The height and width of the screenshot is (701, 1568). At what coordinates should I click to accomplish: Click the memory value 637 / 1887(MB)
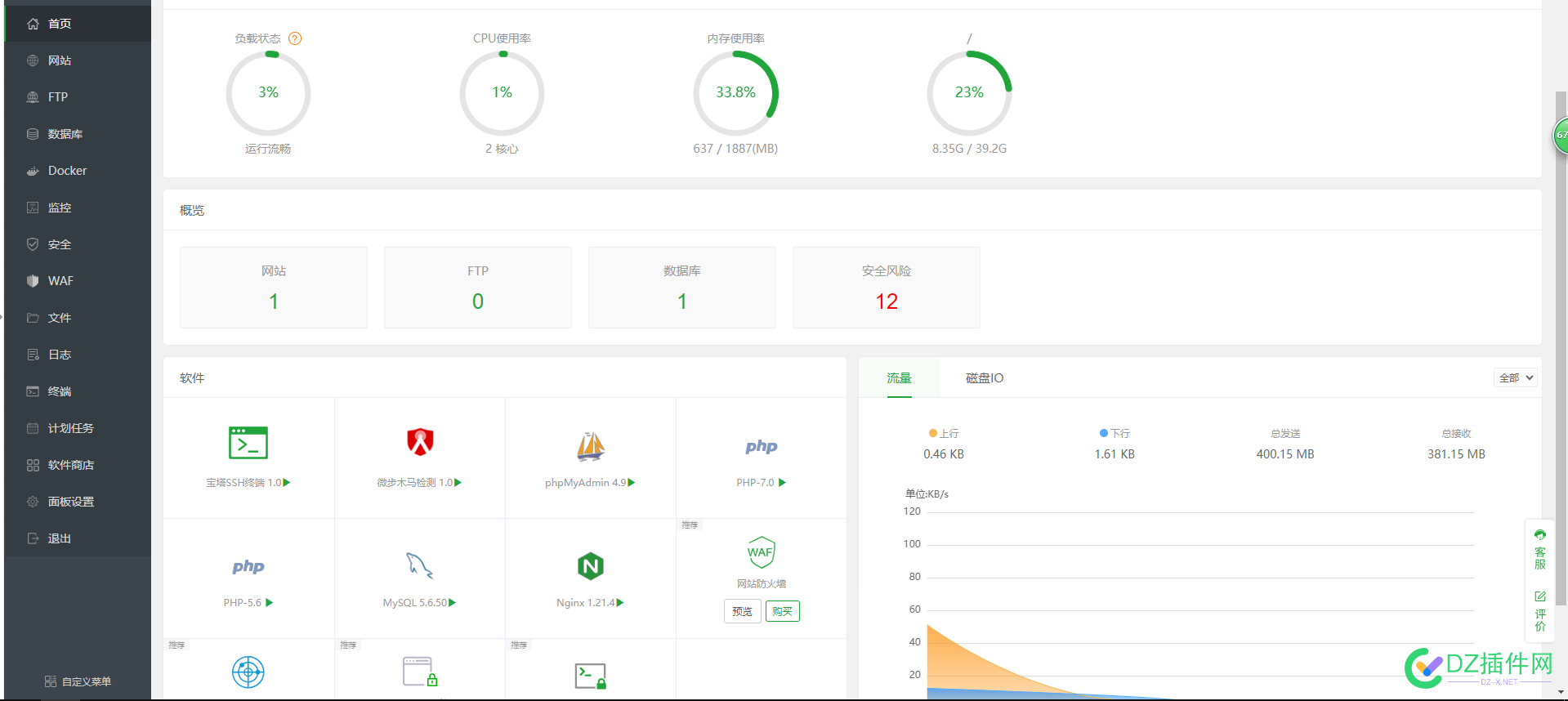click(x=735, y=149)
